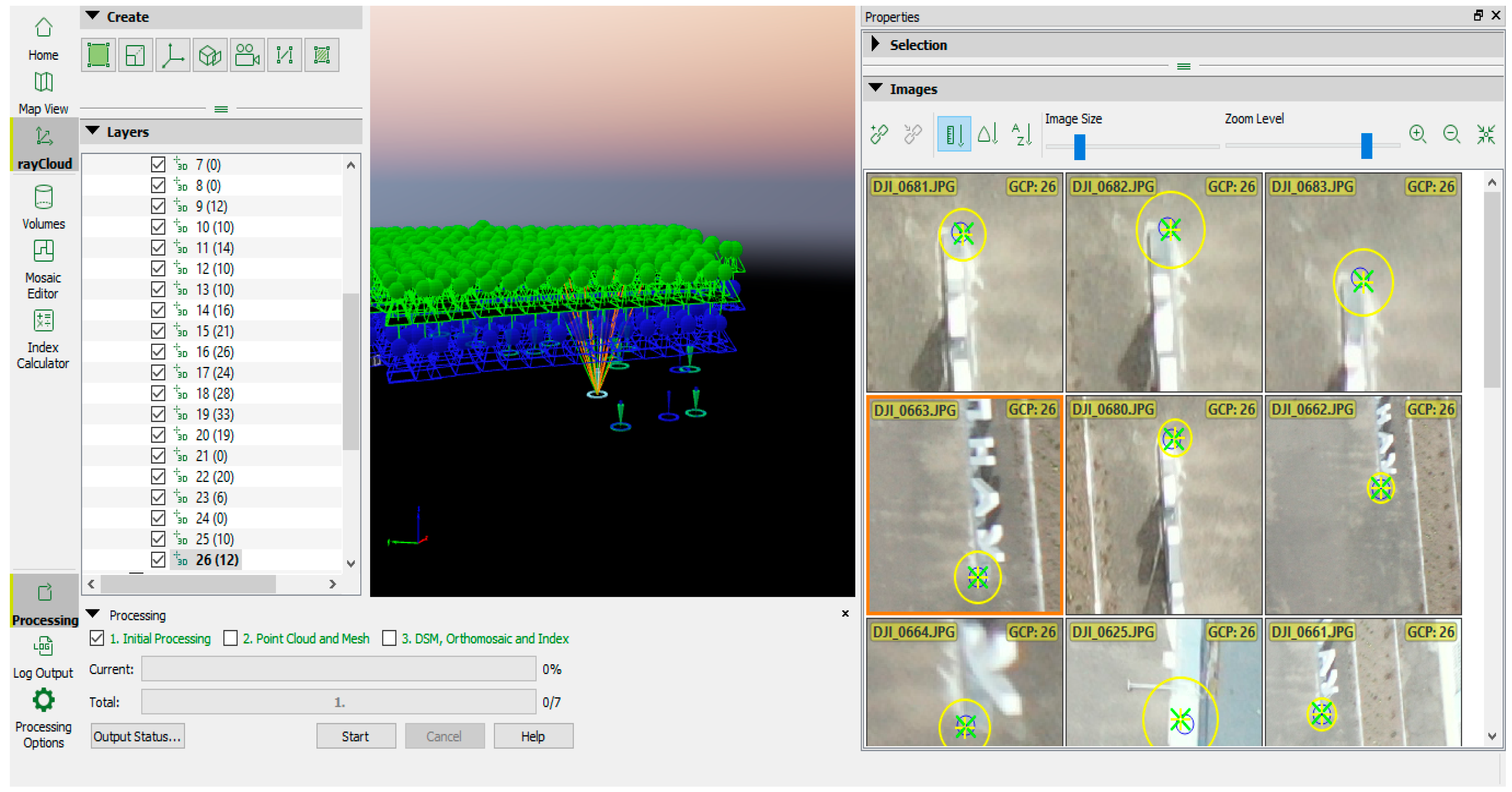Click the Image Size slider handle

point(1079,146)
